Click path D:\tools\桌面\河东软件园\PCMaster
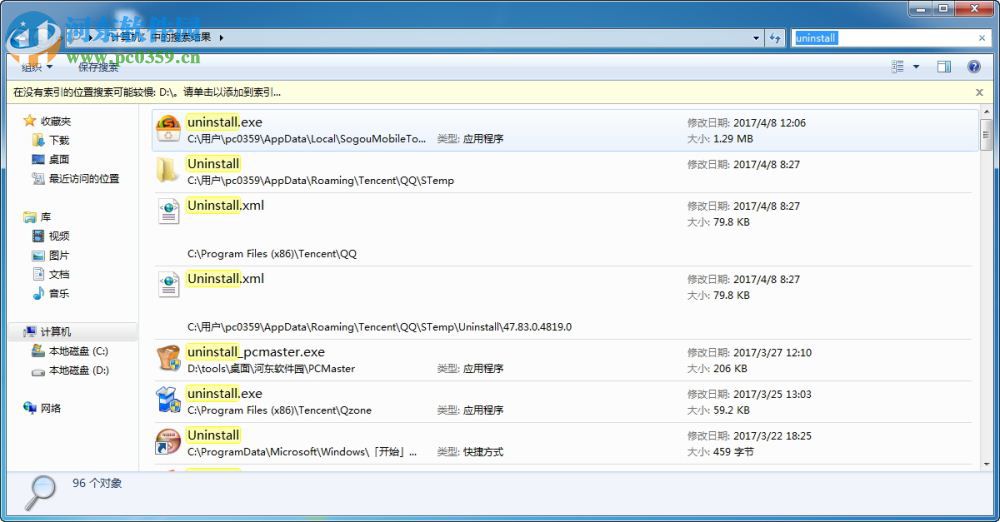Image resolution: width=1000 pixels, height=522 pixels. point(271,369)
